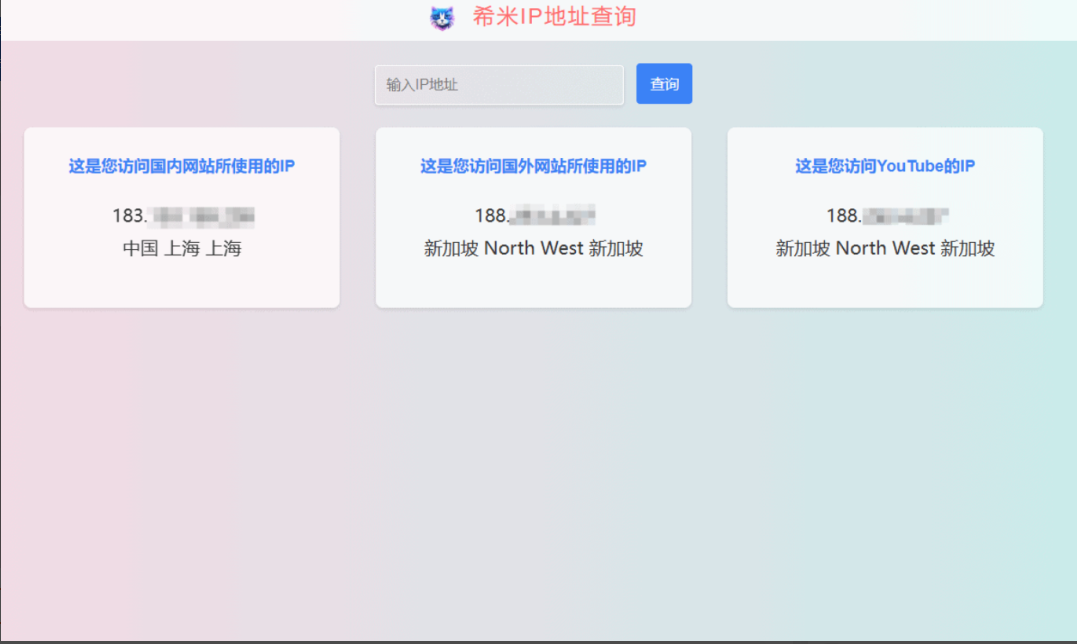This screenshot has width=1077, height=644.
Task: Select the 这是您访问国内网站所使用的IP heading
Action: coord(181,166)
